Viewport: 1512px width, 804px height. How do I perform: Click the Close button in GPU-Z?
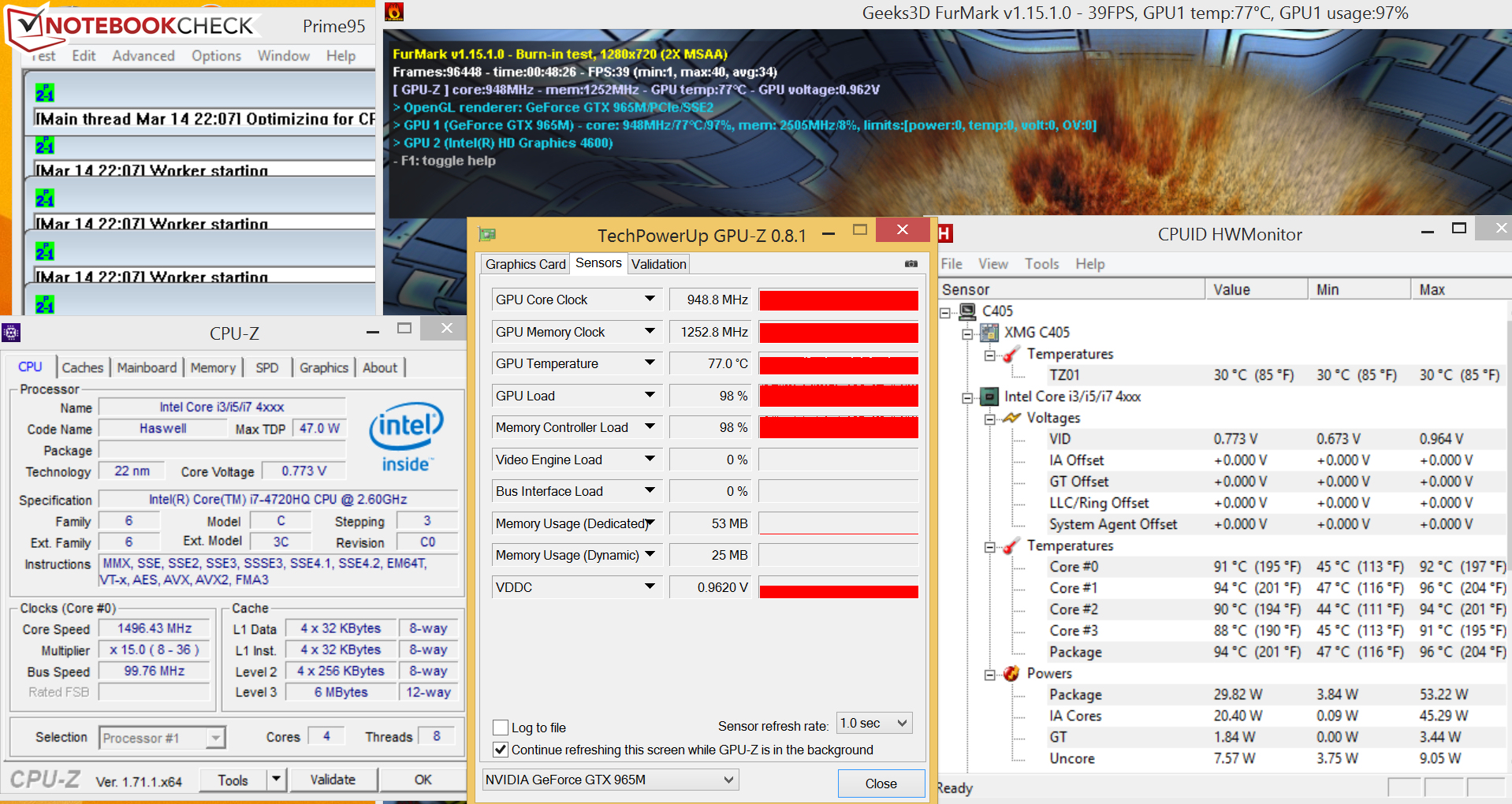coord(881,784)
